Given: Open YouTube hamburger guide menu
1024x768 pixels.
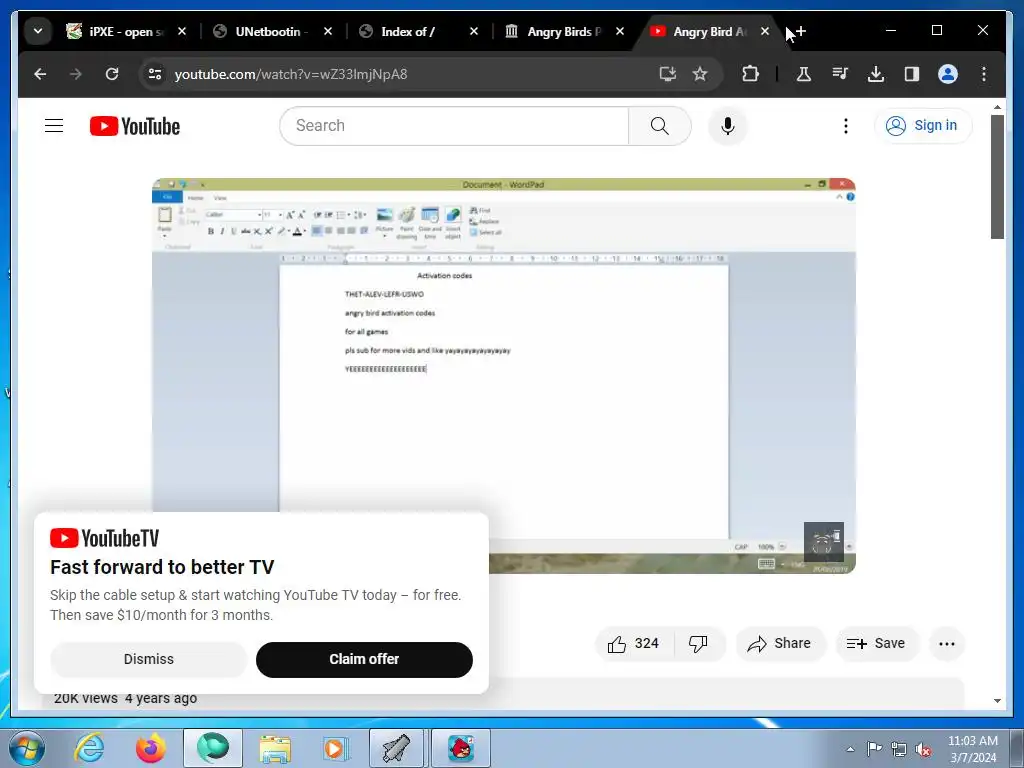Looking at the screenshot, I should tap(54, 125).
